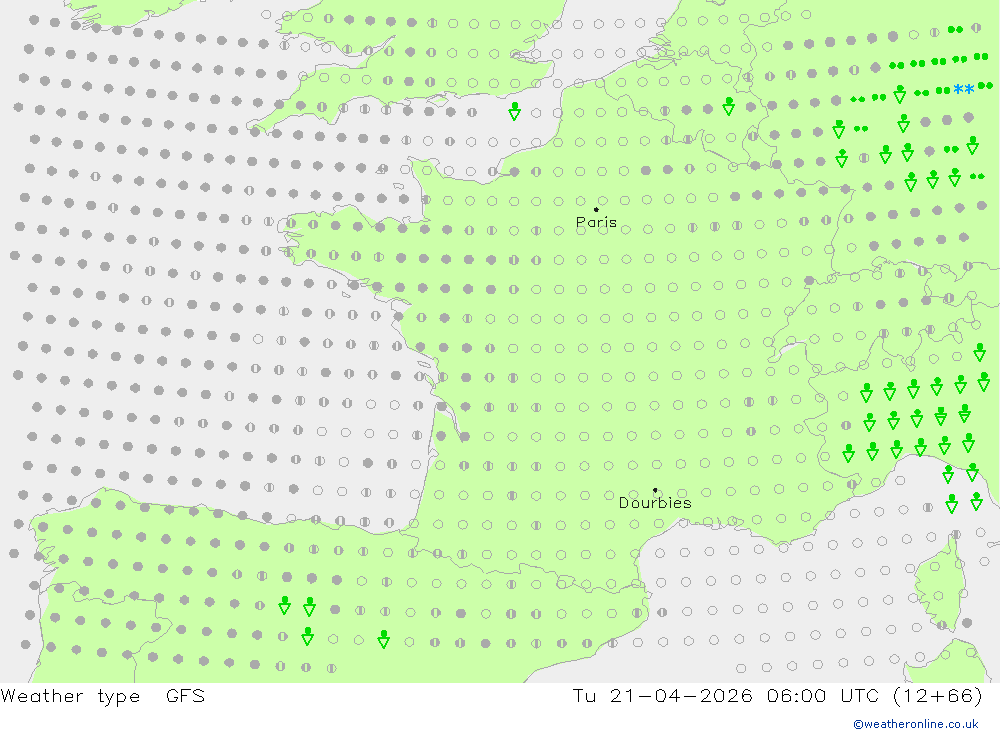Viewport: 1000px width, 733px height.
Task: Click the Dourbies city label
Action: 655,503
